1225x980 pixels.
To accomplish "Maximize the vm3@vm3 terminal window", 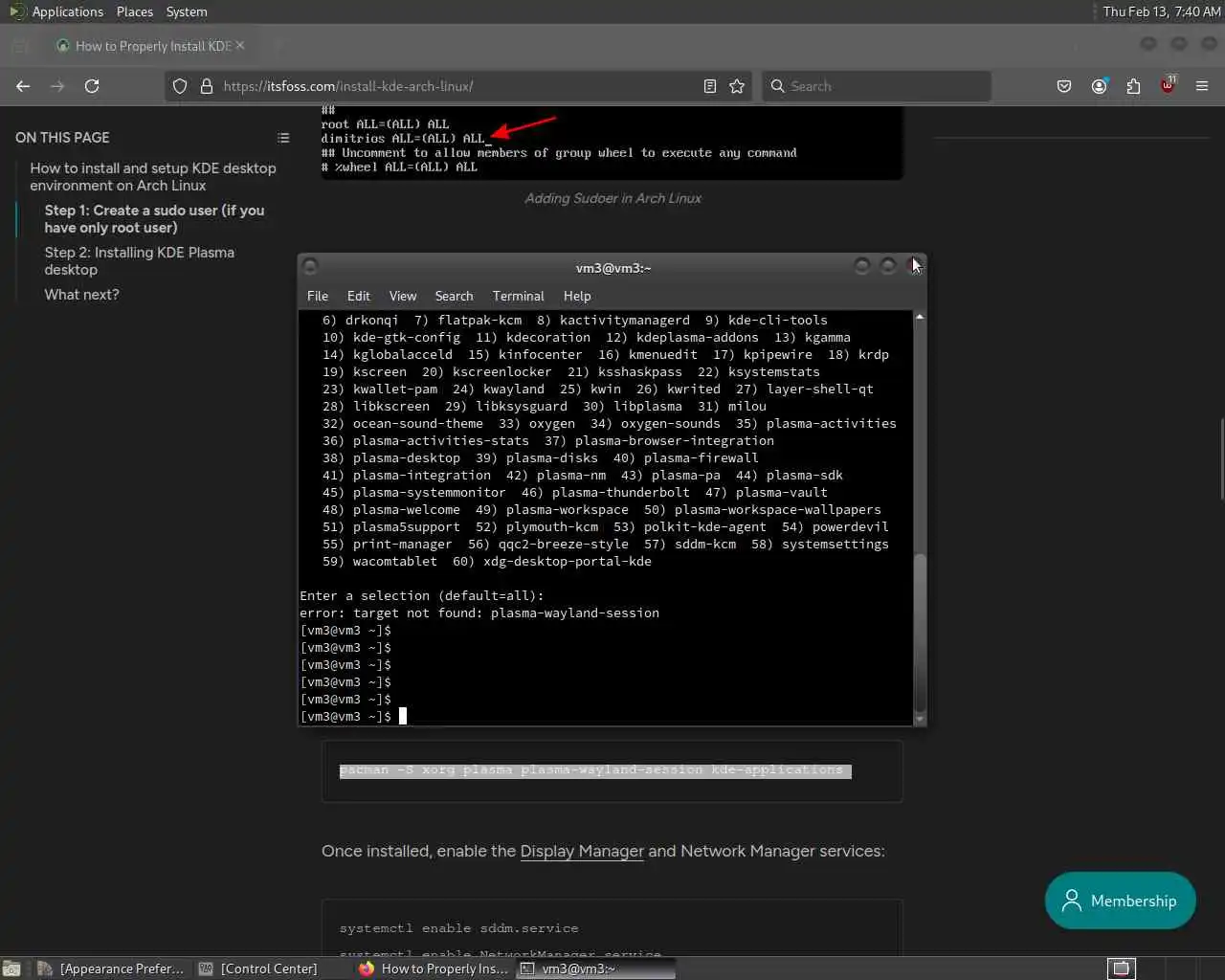I will pos(888,266).
